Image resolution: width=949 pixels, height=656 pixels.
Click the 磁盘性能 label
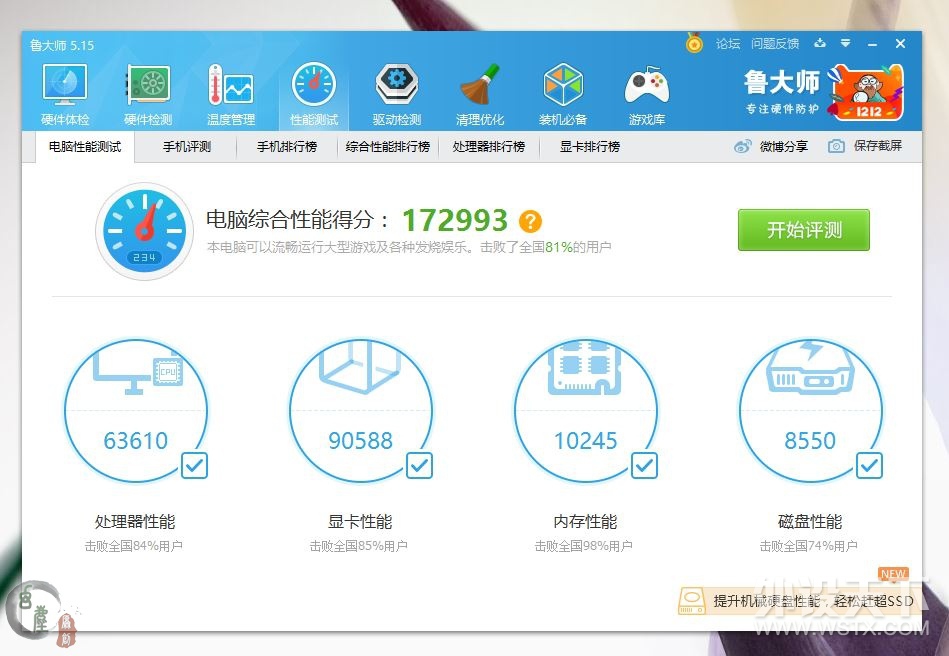[810, 522]
